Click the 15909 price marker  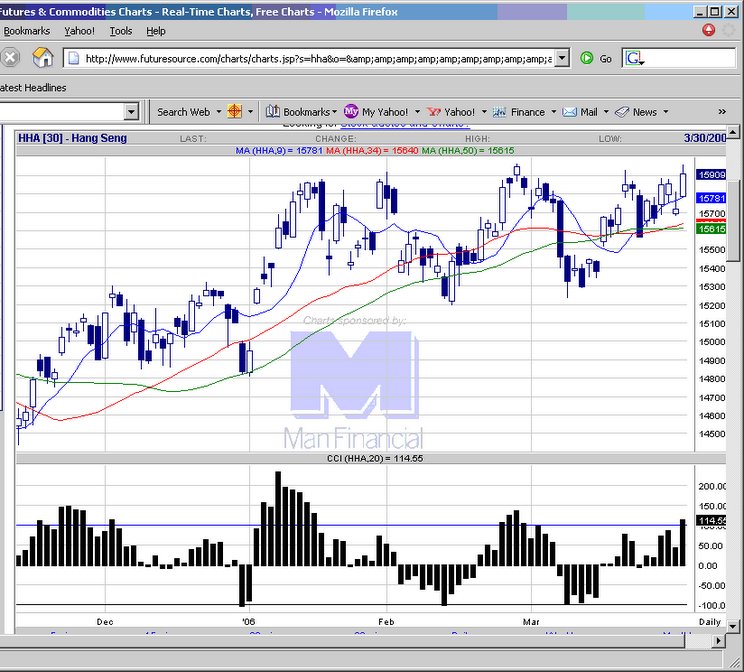tap(711, 175)
